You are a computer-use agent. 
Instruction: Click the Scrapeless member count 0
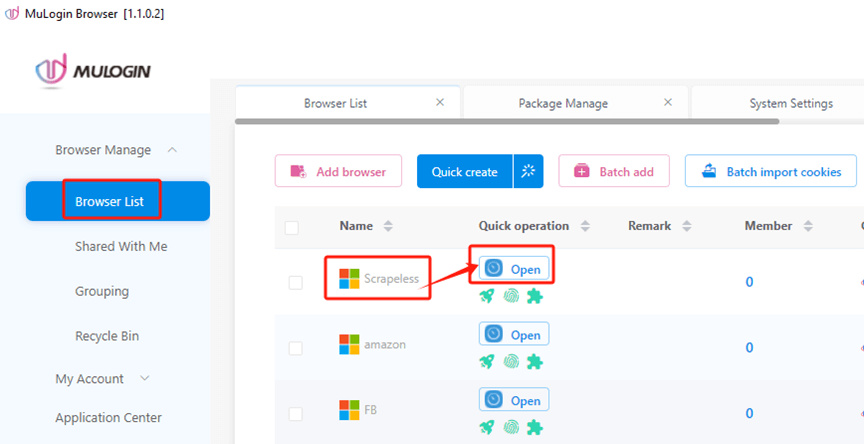point(749,282)
